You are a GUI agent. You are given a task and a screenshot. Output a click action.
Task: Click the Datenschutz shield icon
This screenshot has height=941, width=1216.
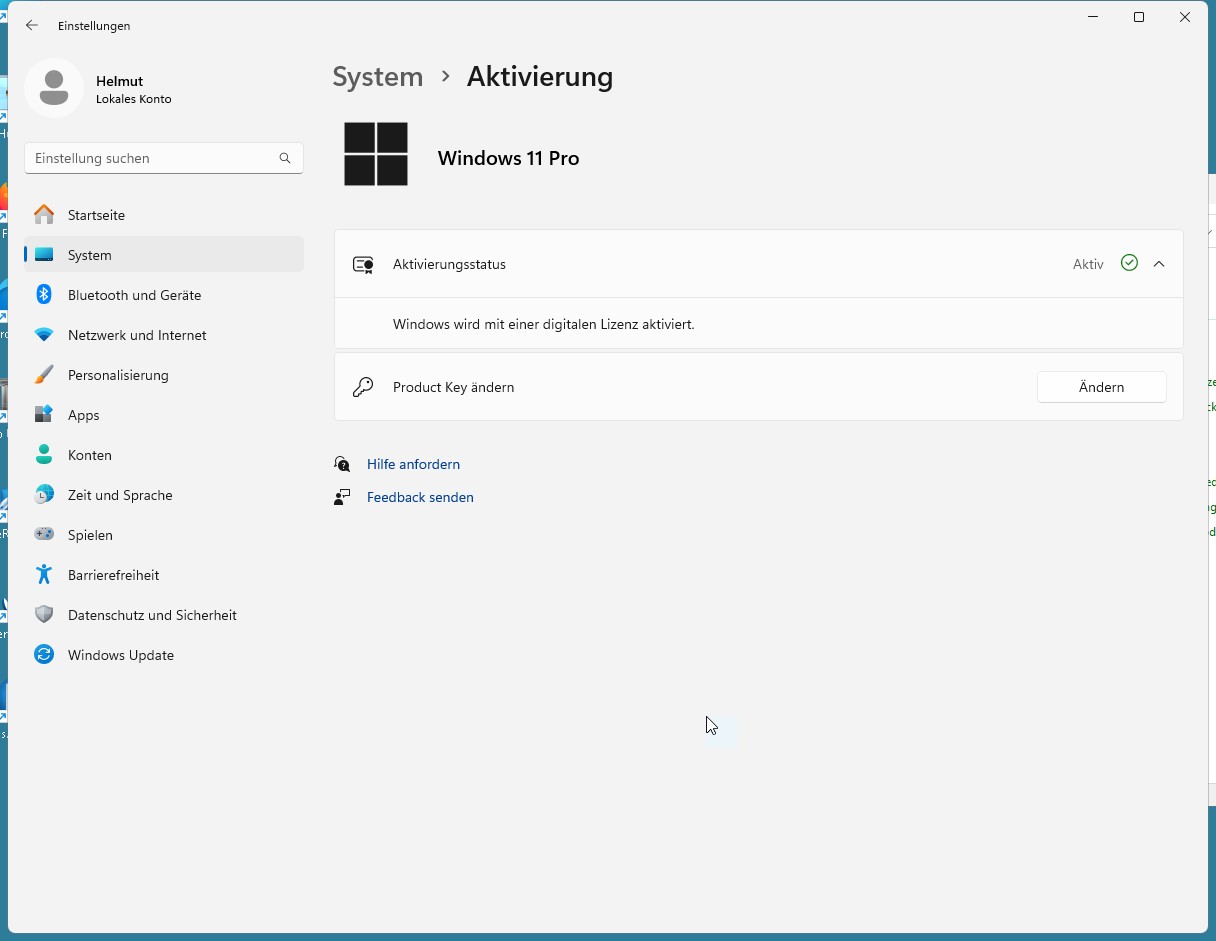coord(44,615)
